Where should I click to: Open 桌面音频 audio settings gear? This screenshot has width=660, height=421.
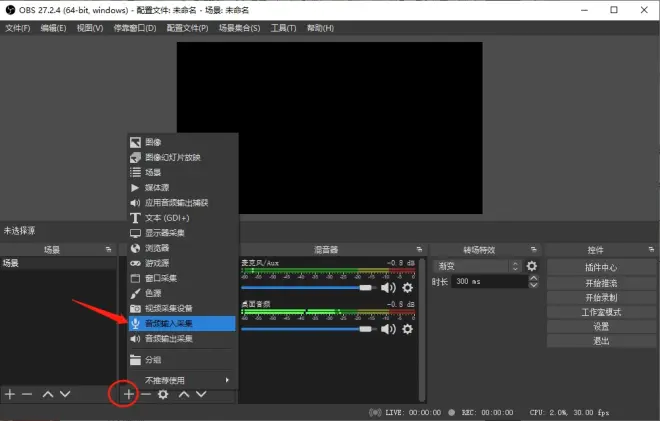tap(407, 329)
